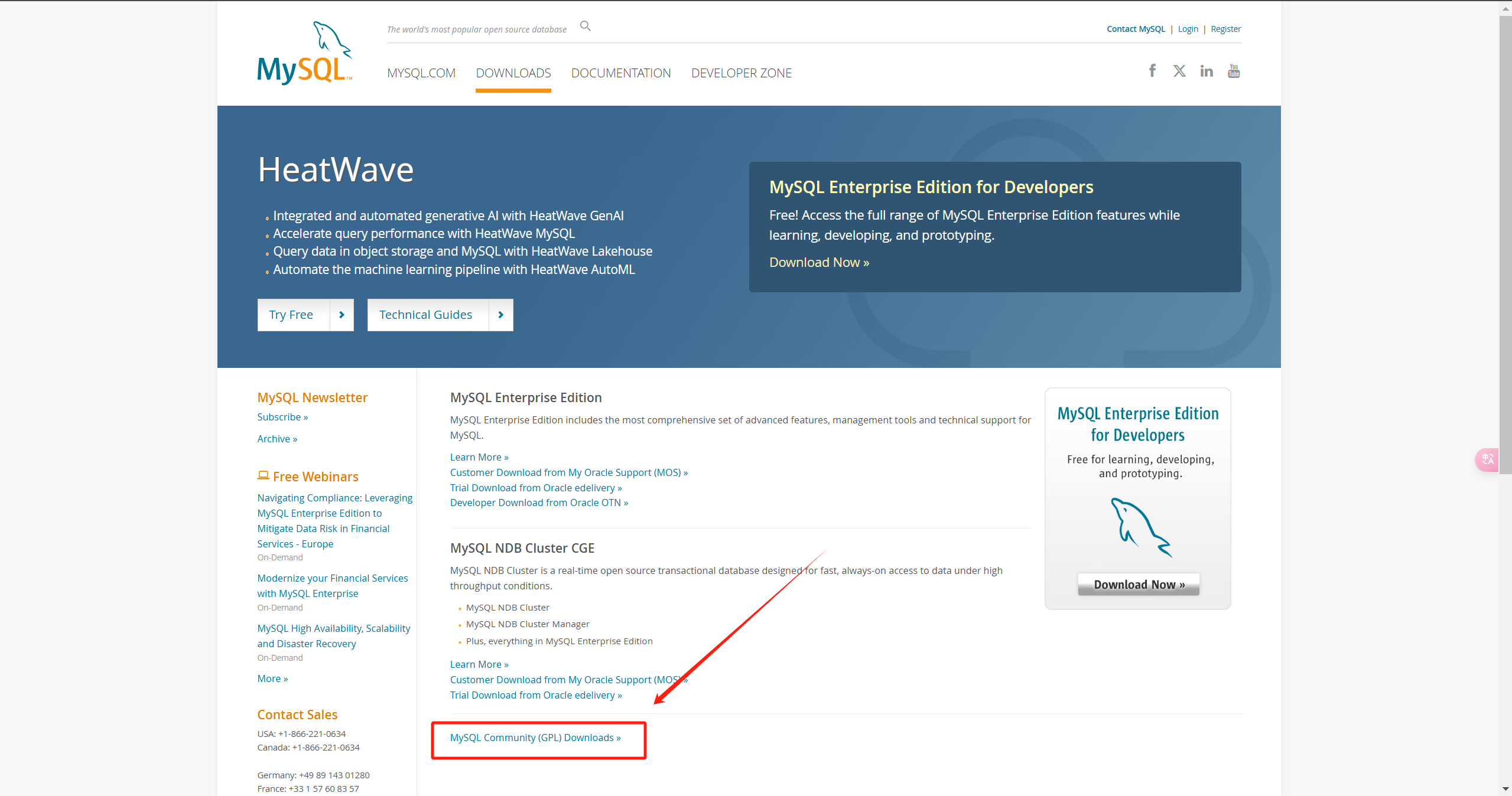This screenshot has height=796, width=1512.
Task: Click the HeatWave banner title
Action: pyautogui.click(x=336, y=169)
